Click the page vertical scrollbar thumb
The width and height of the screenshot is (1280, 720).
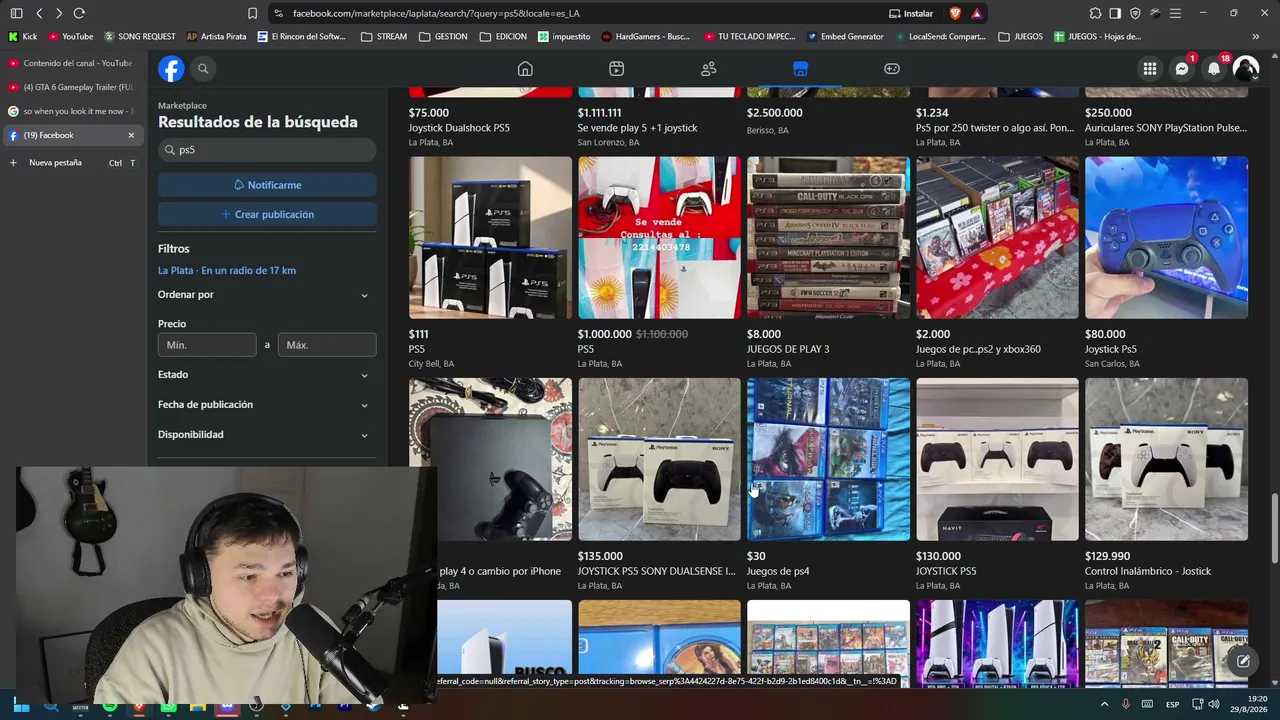(x=1273, y=528)
